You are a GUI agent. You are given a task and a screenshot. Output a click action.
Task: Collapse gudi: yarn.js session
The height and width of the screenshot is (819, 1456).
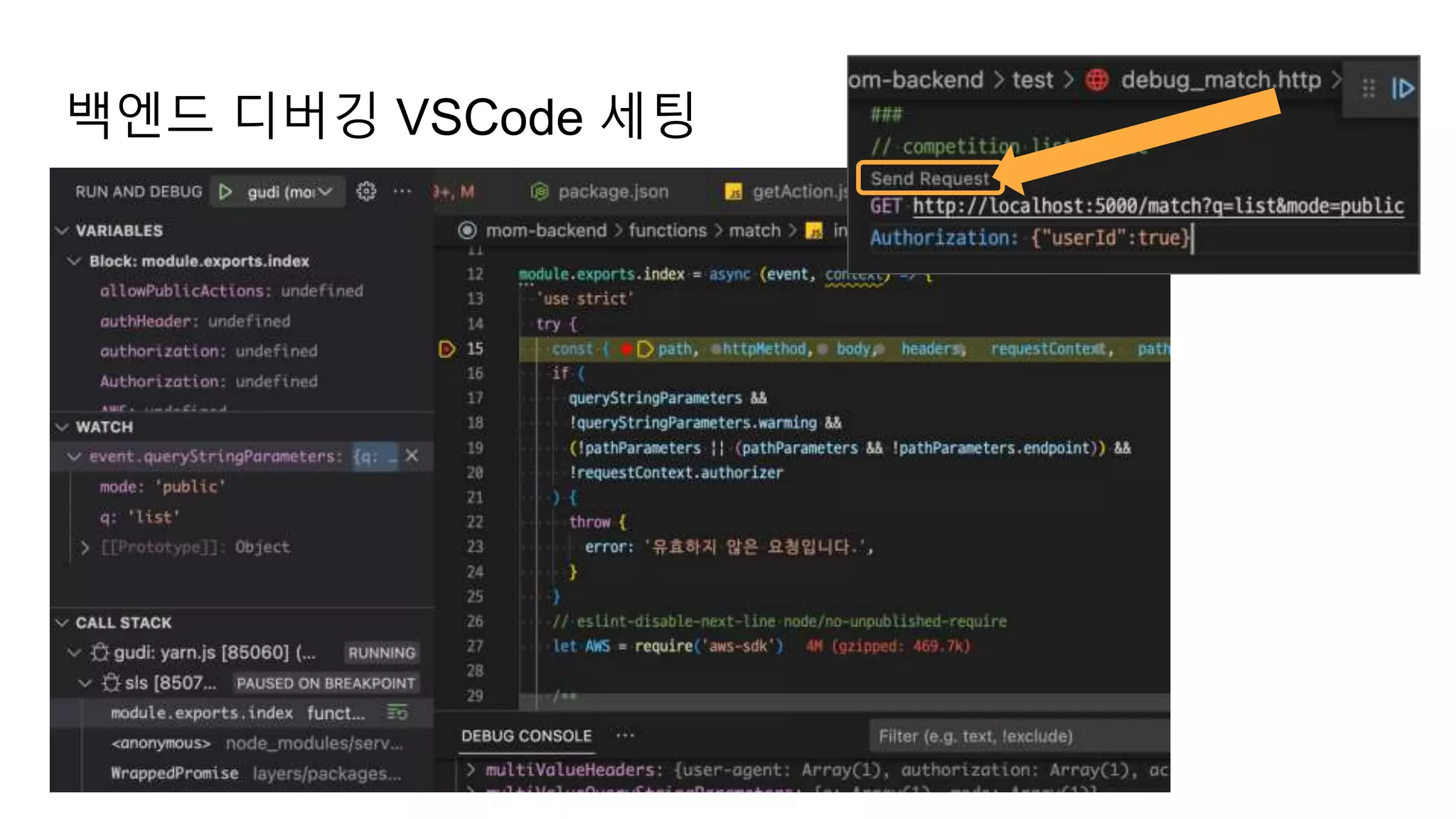74,653
